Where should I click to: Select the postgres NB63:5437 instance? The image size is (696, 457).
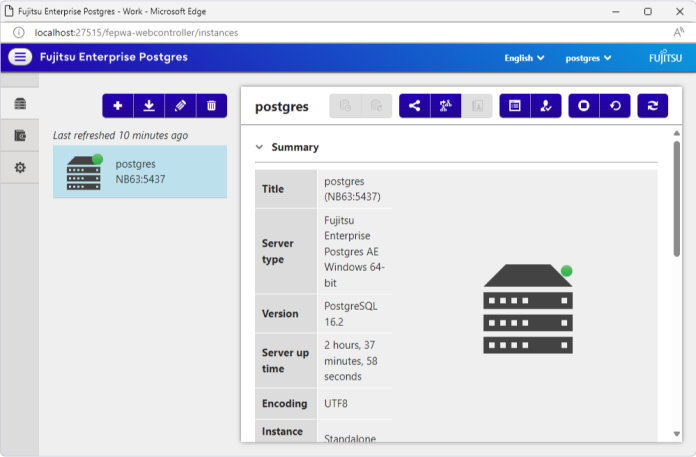[139, 171]
